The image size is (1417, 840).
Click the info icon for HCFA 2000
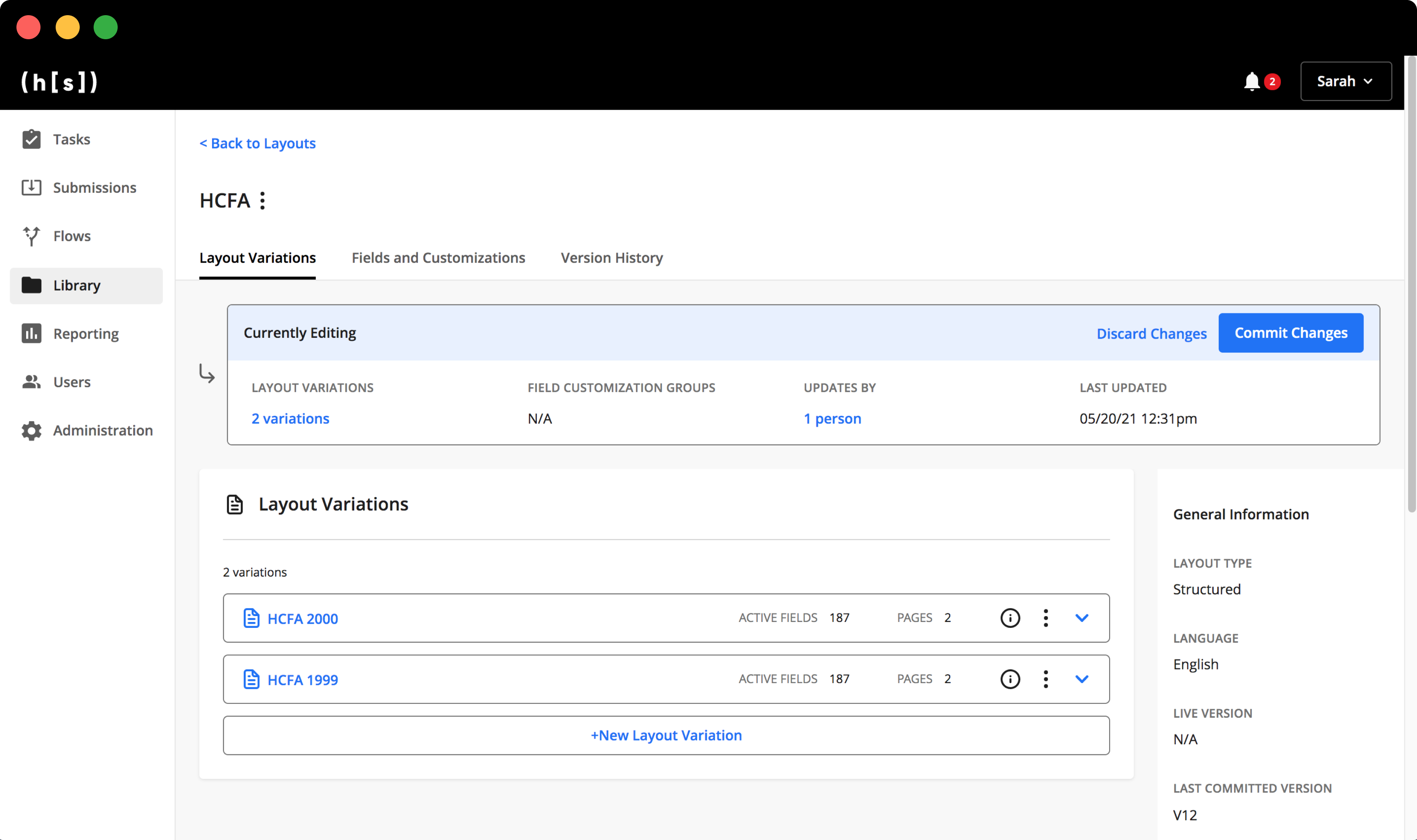(1010, 618)
